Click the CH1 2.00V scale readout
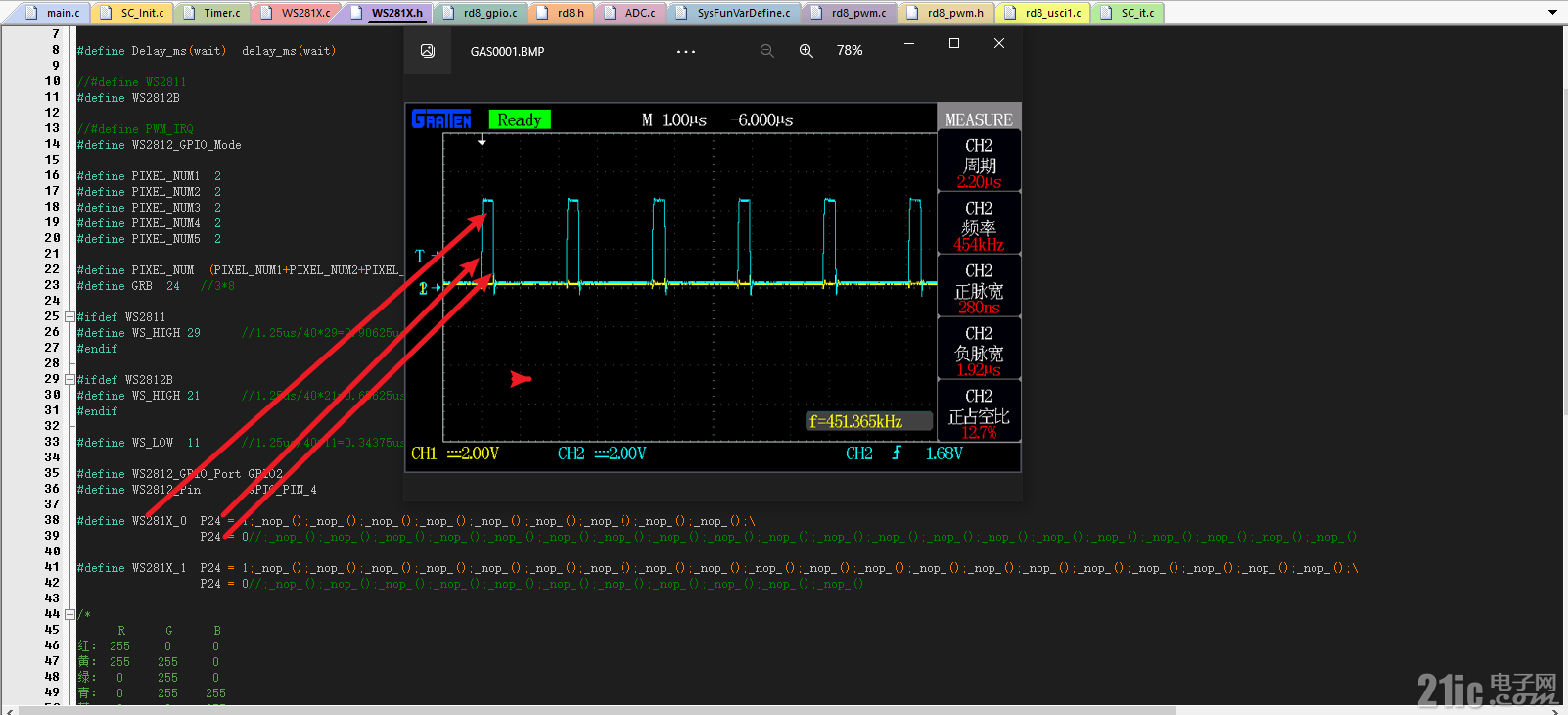This screenshot has width=1568, height=715. click(x=455, y=453)
